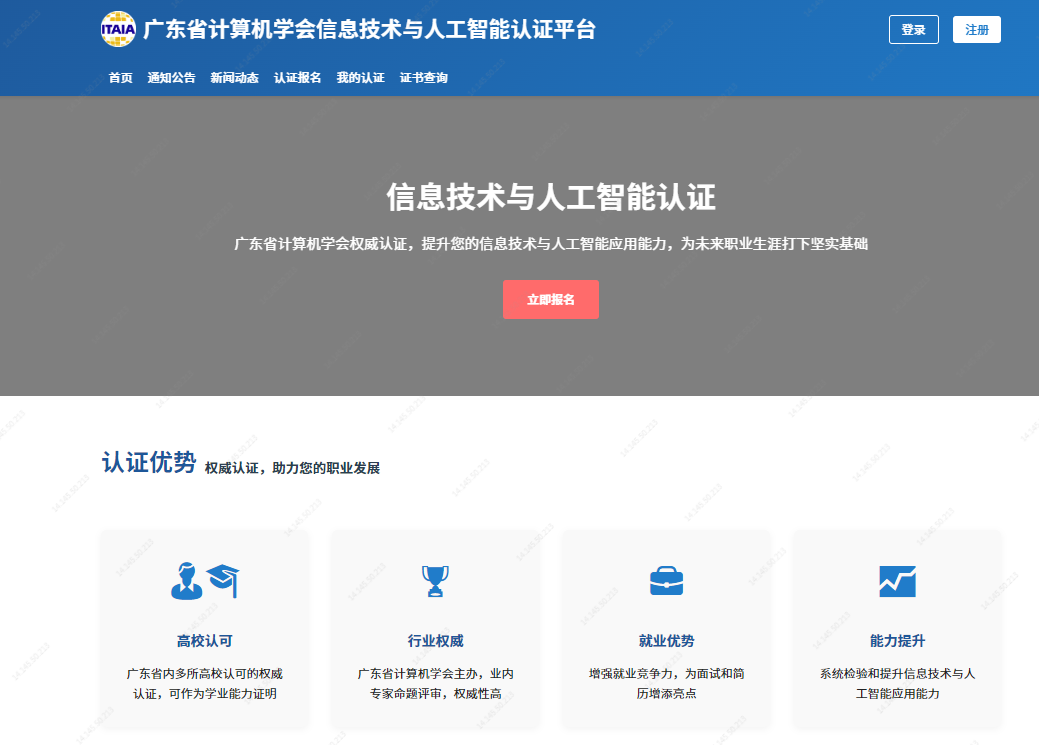1039x745 pixels.
Task: Click the 就业优势 card title
Action: pyautogui.click(x=667, y=641)
